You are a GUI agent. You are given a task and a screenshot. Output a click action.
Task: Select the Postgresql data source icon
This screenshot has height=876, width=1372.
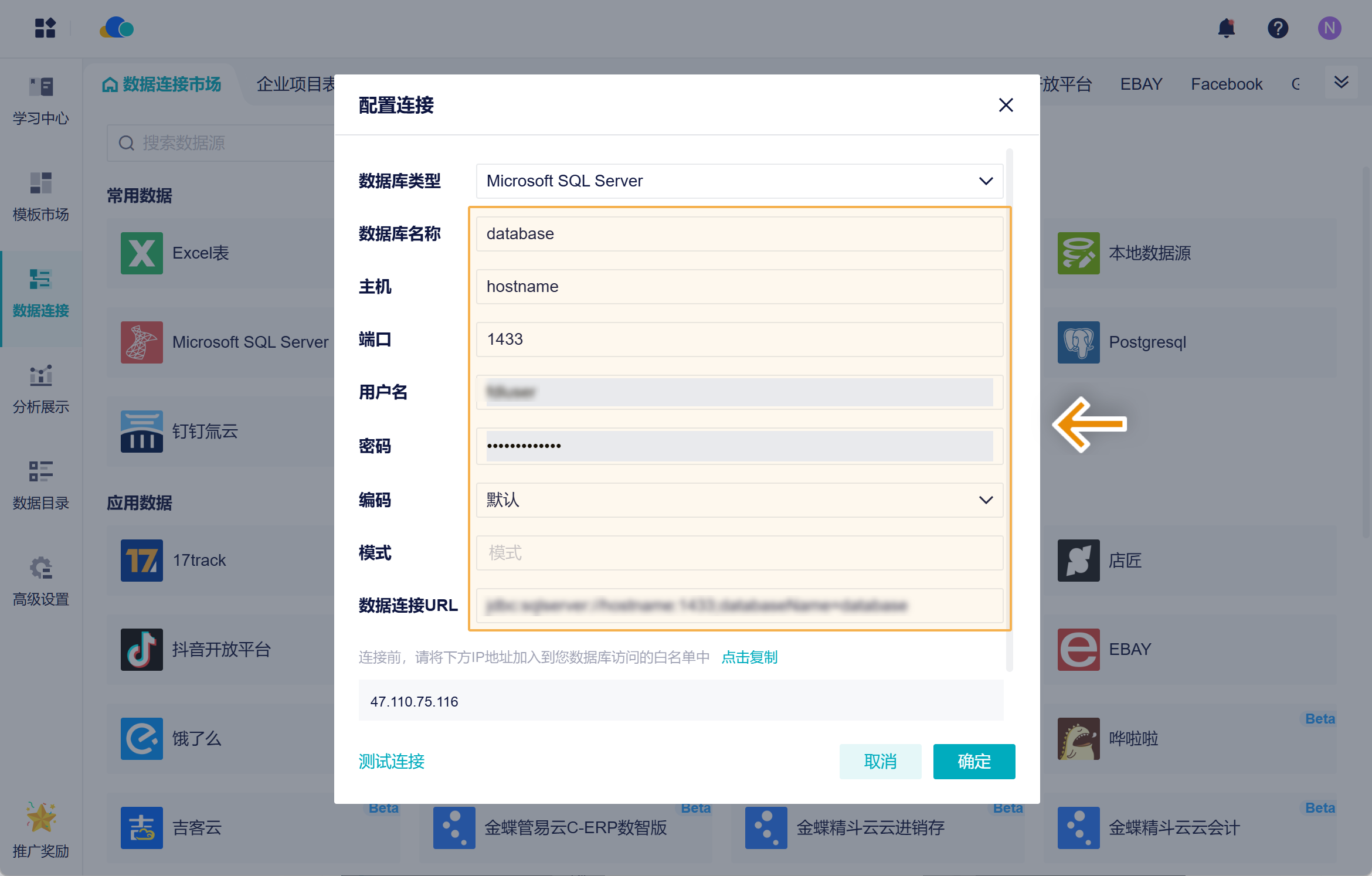pos(1078,342)
